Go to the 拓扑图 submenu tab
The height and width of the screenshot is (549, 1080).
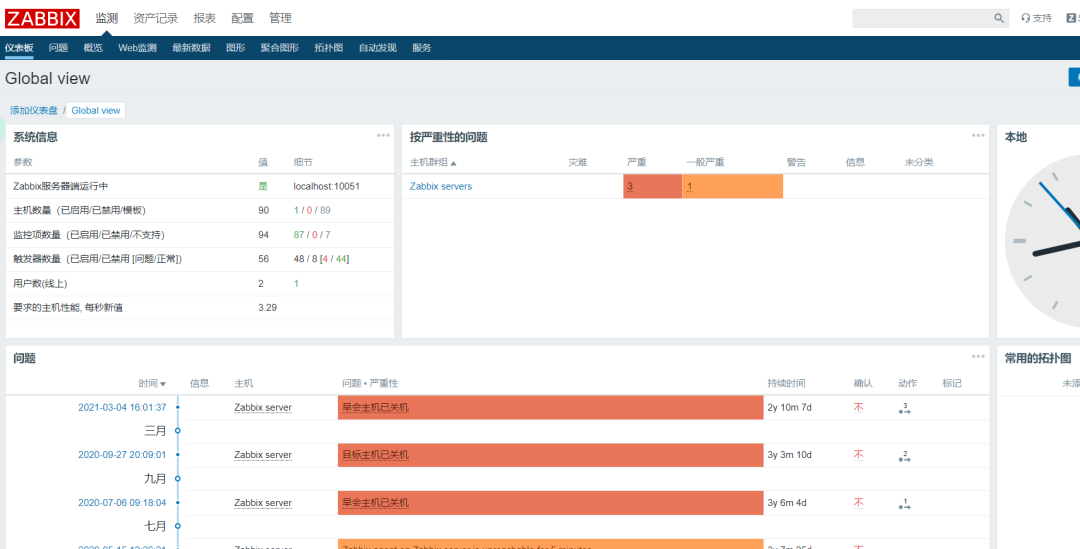click(329, 48)
